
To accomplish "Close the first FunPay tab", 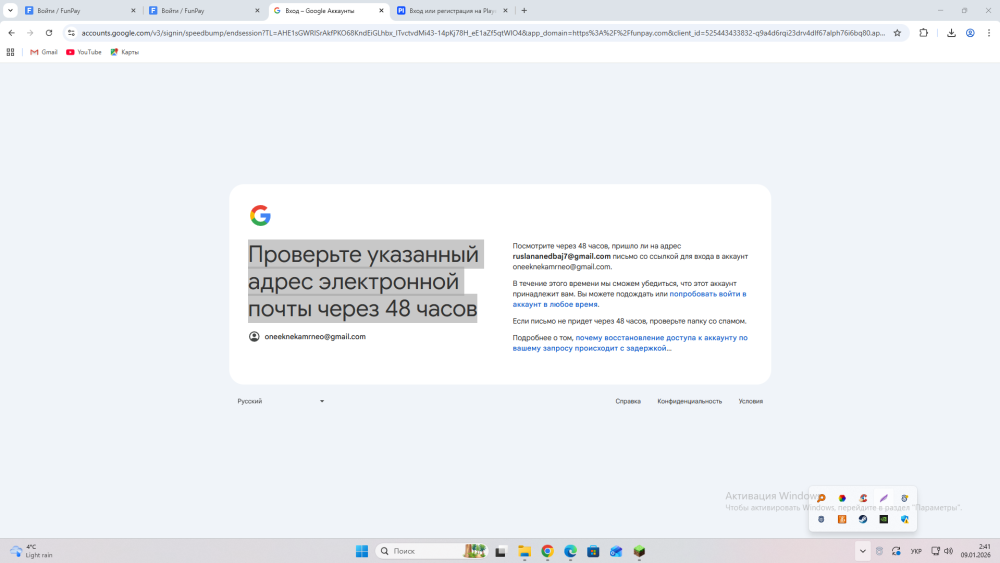I will click(x=133, y=11).
